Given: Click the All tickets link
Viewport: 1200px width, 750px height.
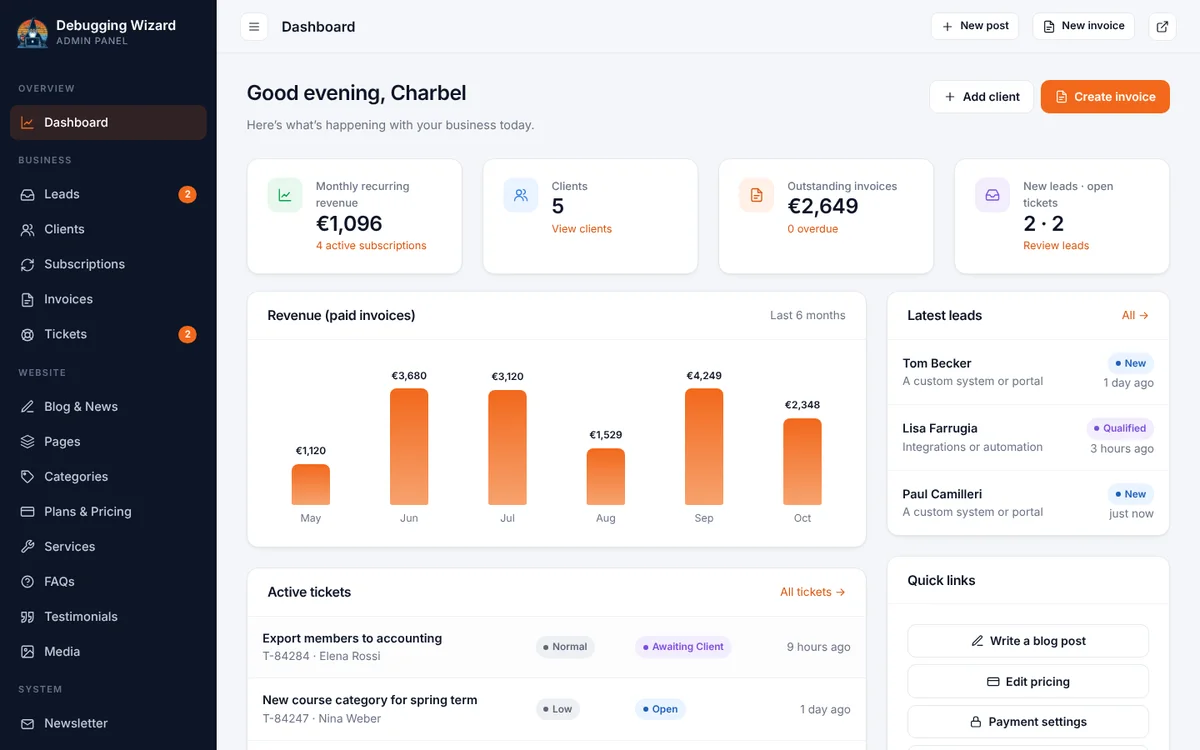Looking at the screenshot, I should pyautogui.click(x=813, y=592).
